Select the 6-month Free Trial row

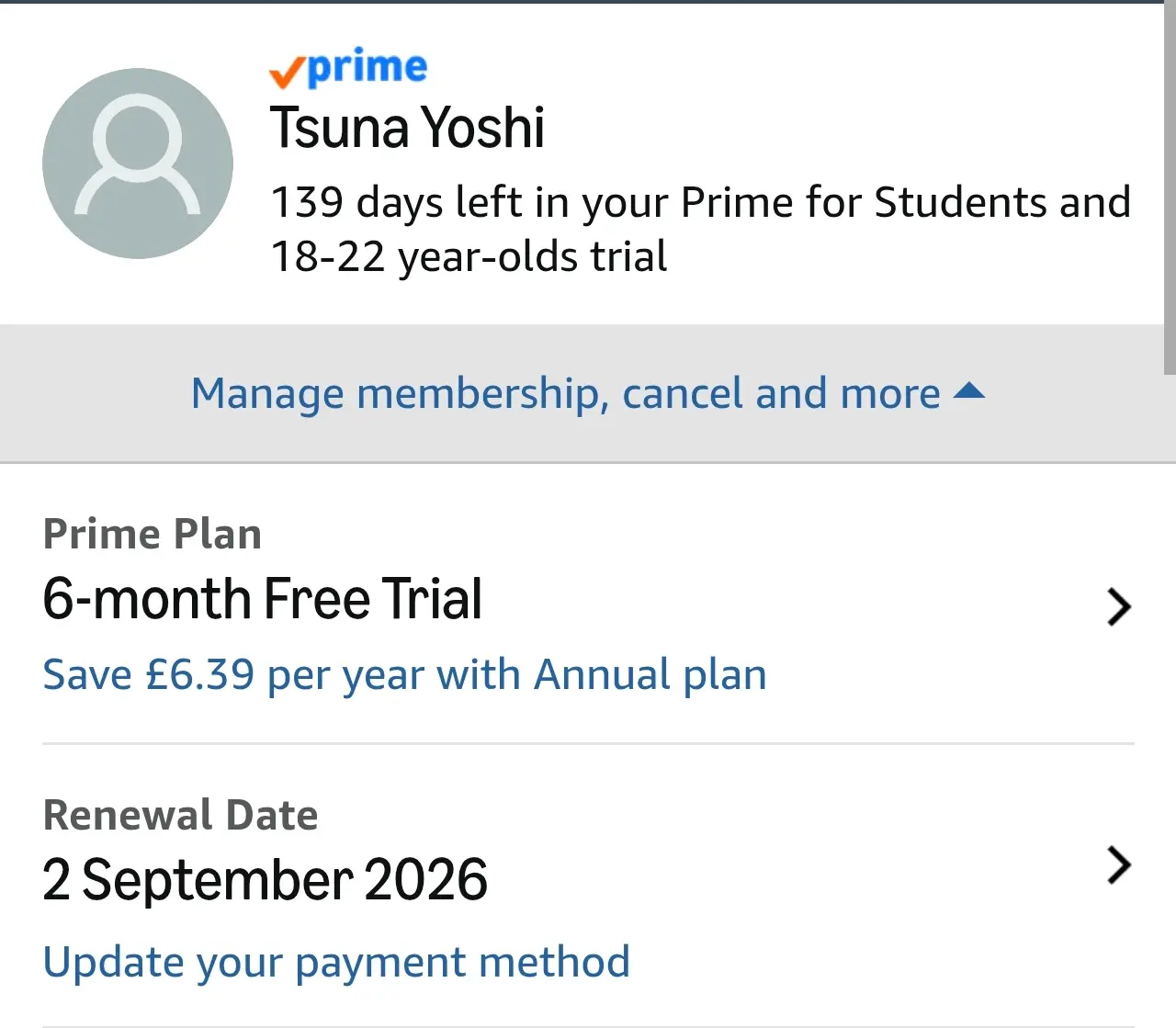588,604
